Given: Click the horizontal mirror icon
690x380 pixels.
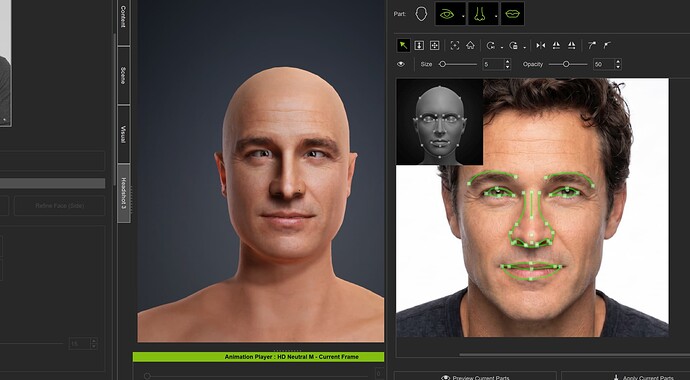Looking at the screenshot, I should point(541,45).
